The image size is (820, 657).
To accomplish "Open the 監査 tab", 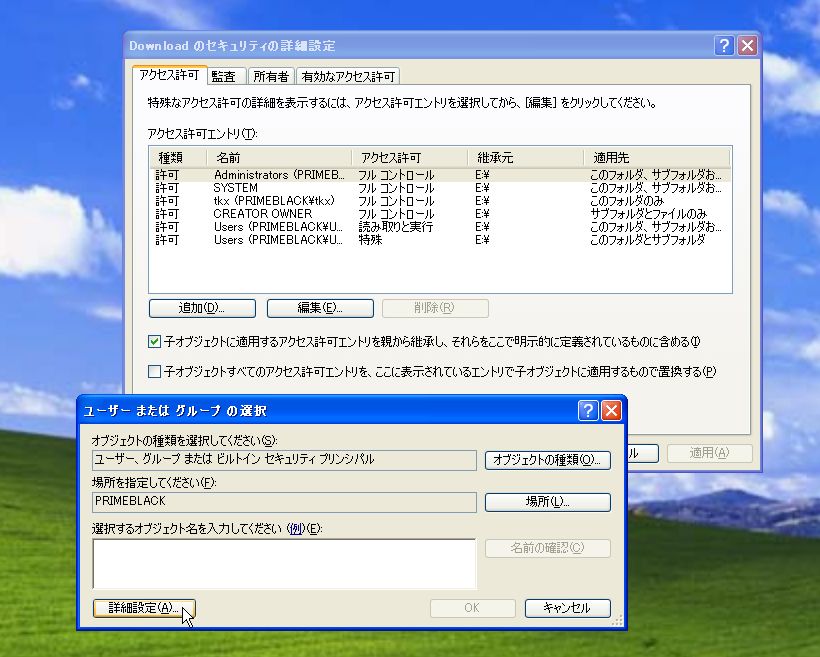I will tap(226, 76).
